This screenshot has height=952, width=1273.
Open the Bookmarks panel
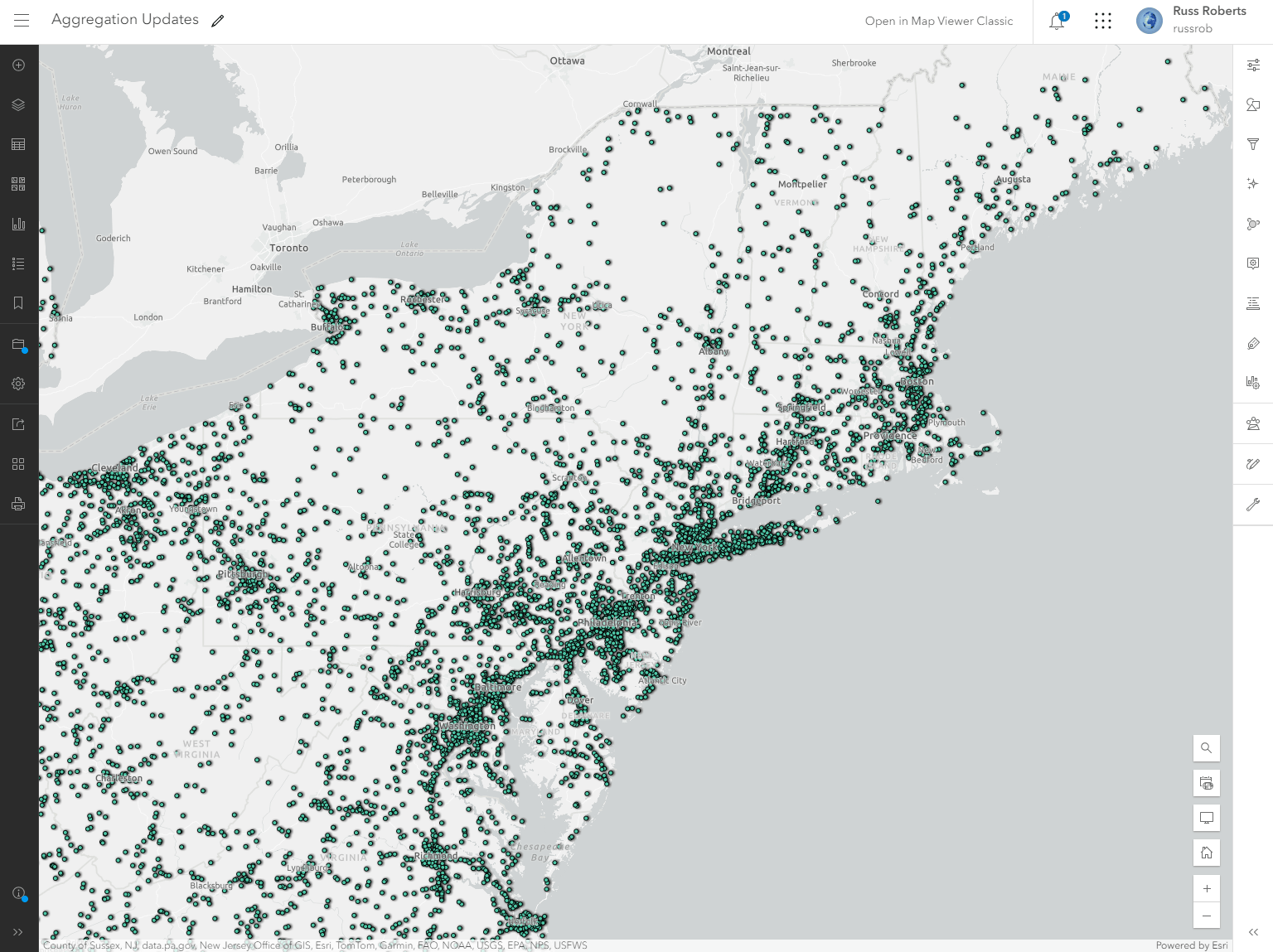18,302
